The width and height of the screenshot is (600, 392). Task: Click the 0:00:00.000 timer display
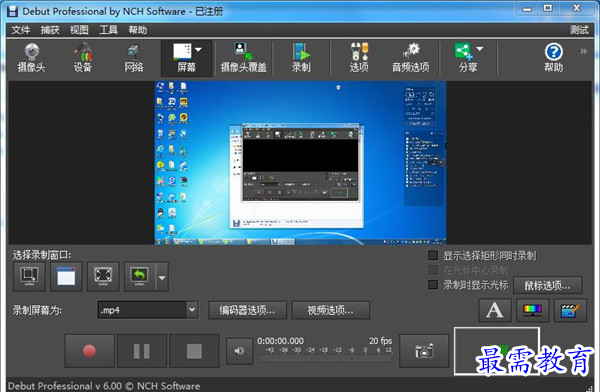280,341
